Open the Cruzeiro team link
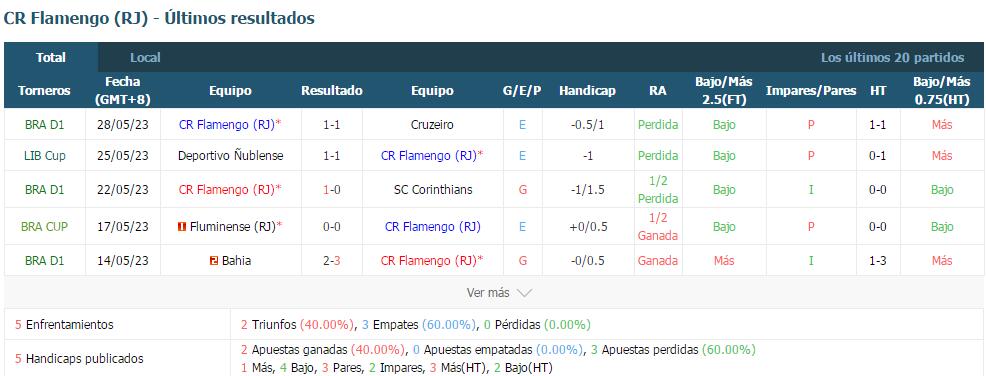The width and height of the screenshot is (986, 376). [x=432, y=124]
